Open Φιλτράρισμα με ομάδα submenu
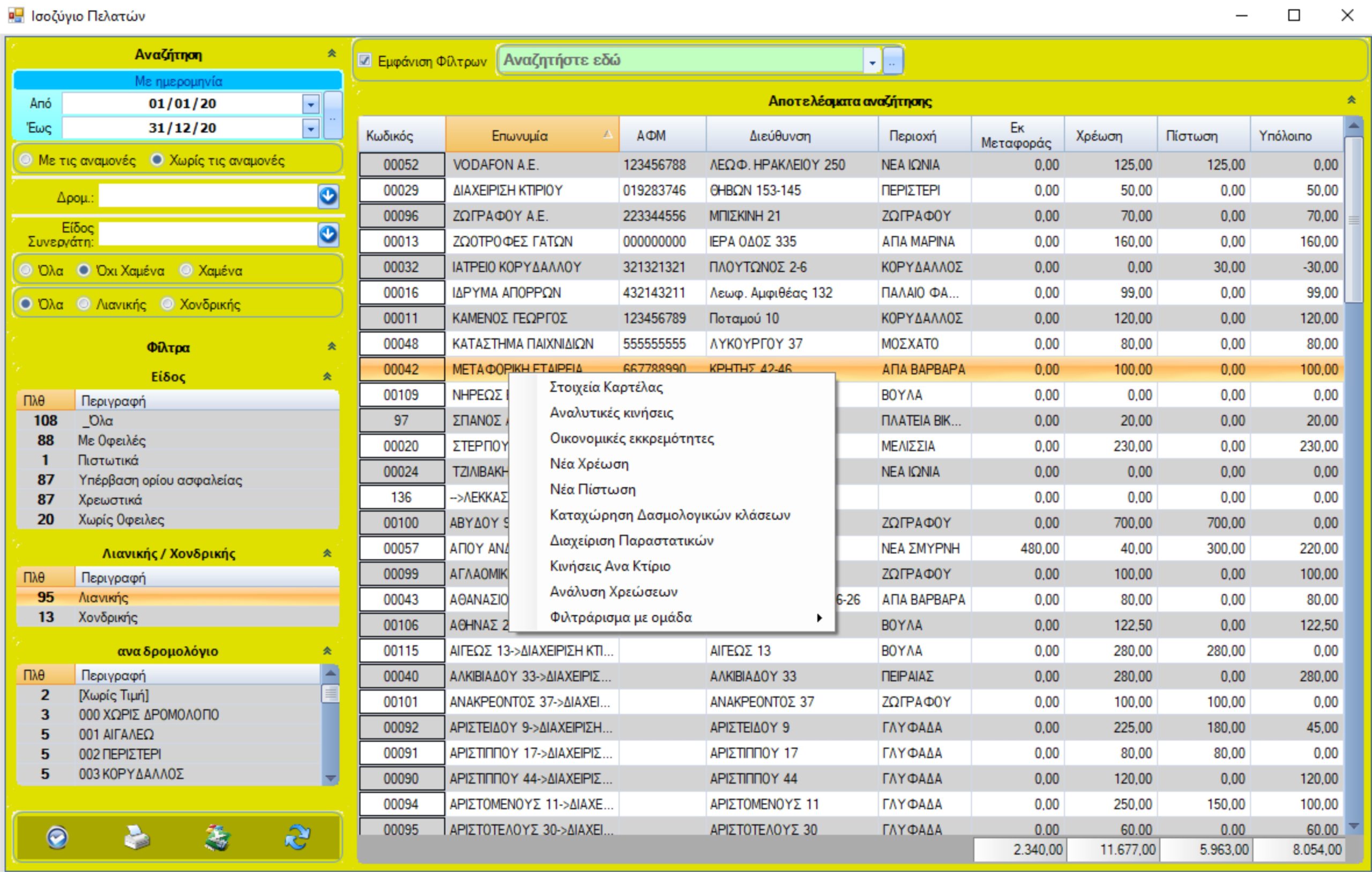 621,617
